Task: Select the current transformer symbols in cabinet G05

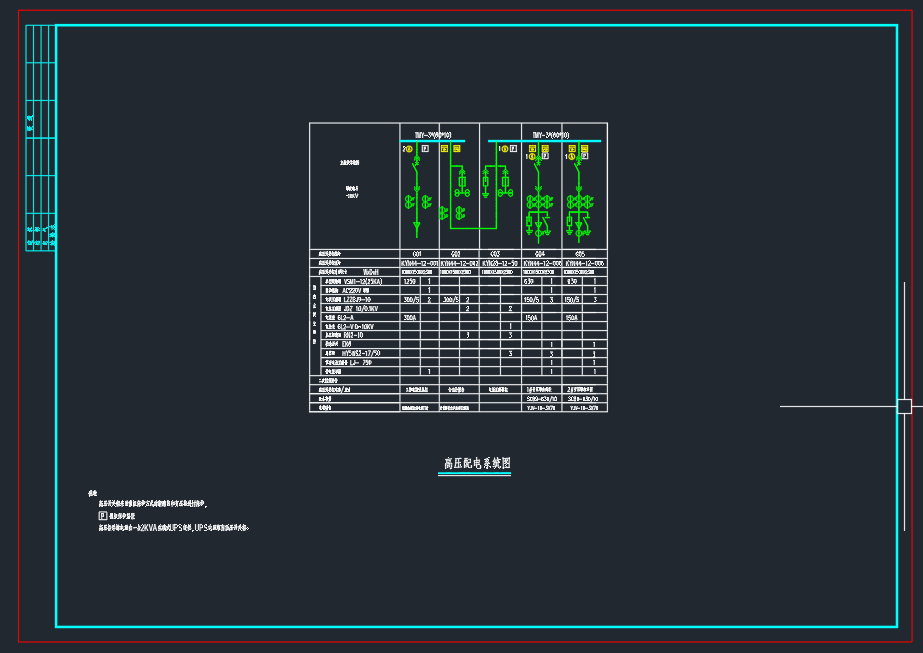Action: point(580,202)
